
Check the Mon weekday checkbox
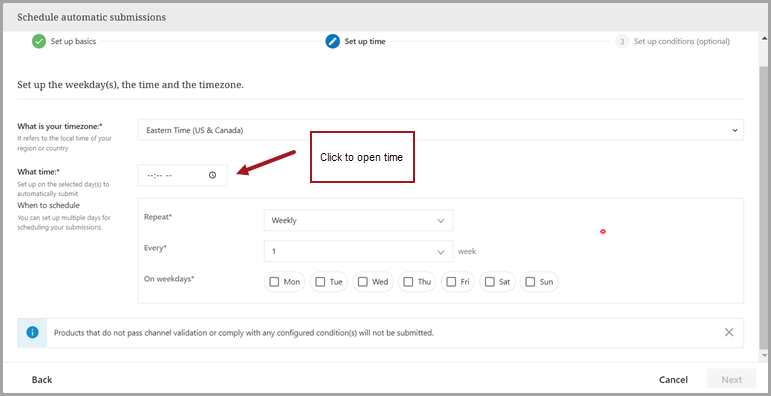coord(274,282)
